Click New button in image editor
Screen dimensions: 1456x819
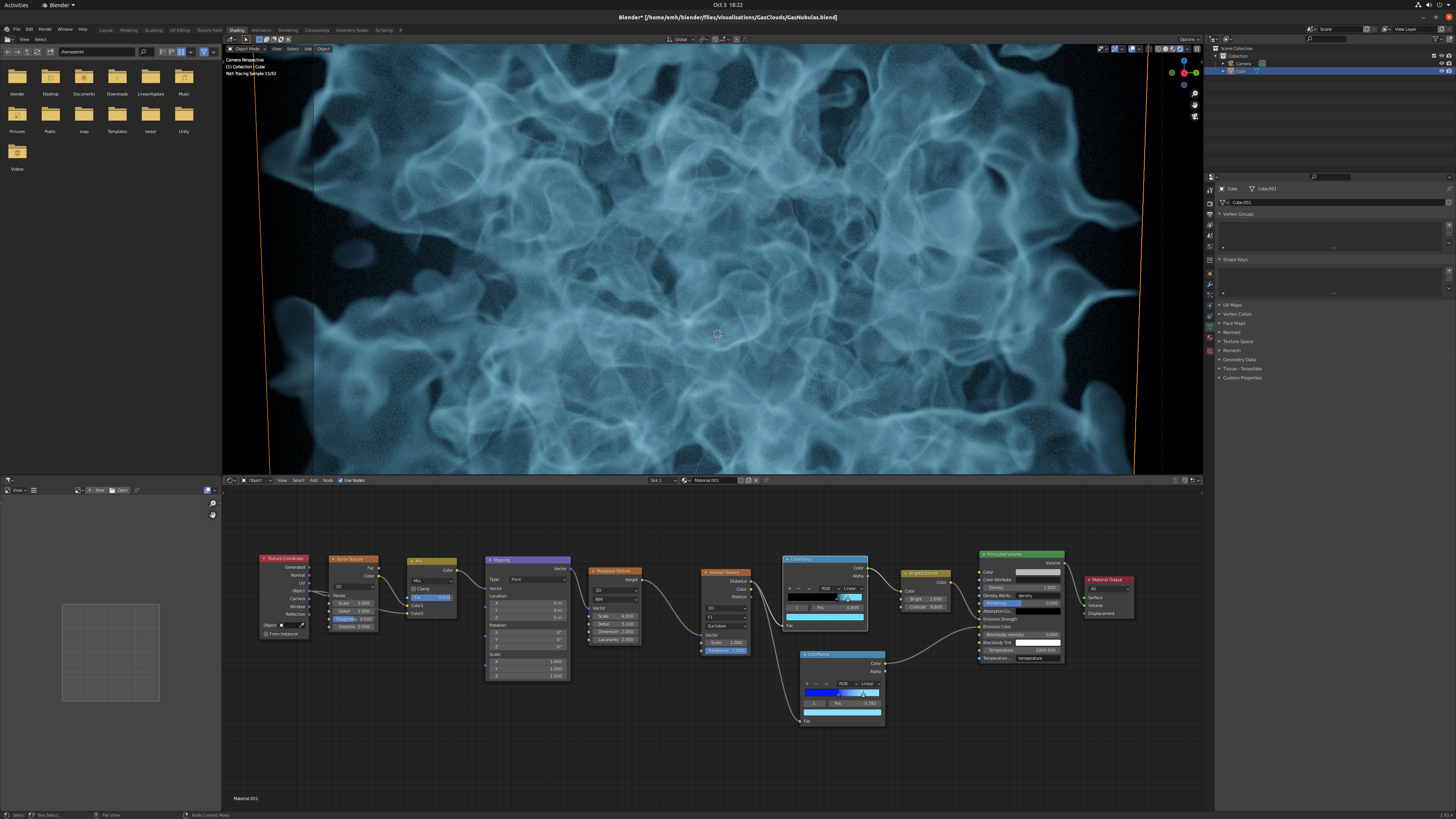click(96, 491)
